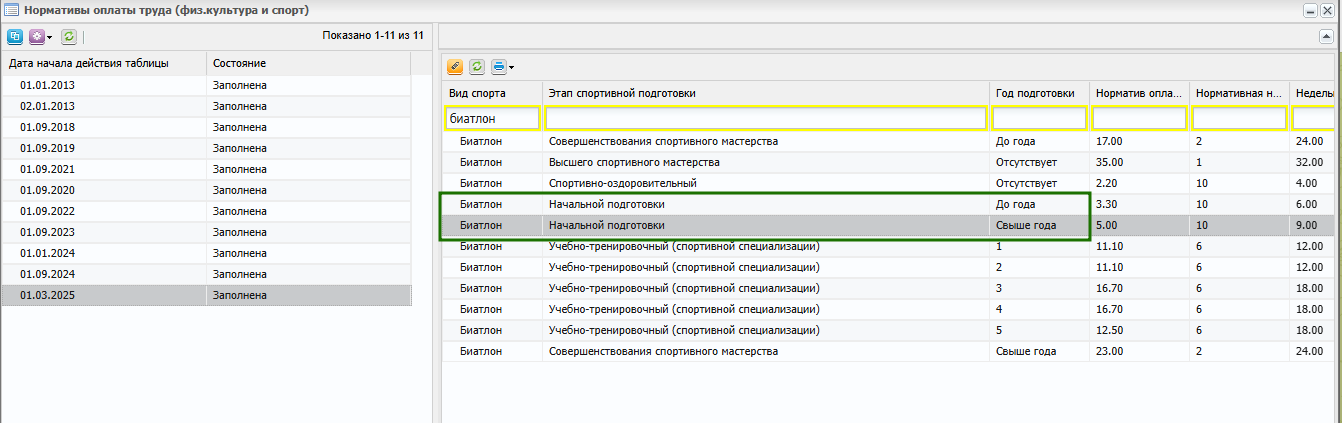This screenshot has width=1342, height=423.
Task: Click the window title list icon
Action: pyautogui.click(x=12, y=10)
